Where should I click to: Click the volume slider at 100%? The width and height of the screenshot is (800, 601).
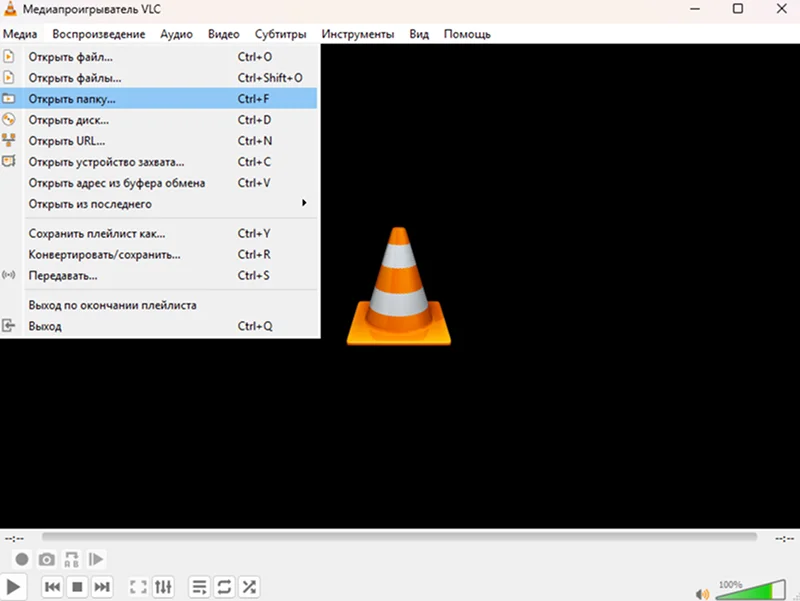coord(751,590)
